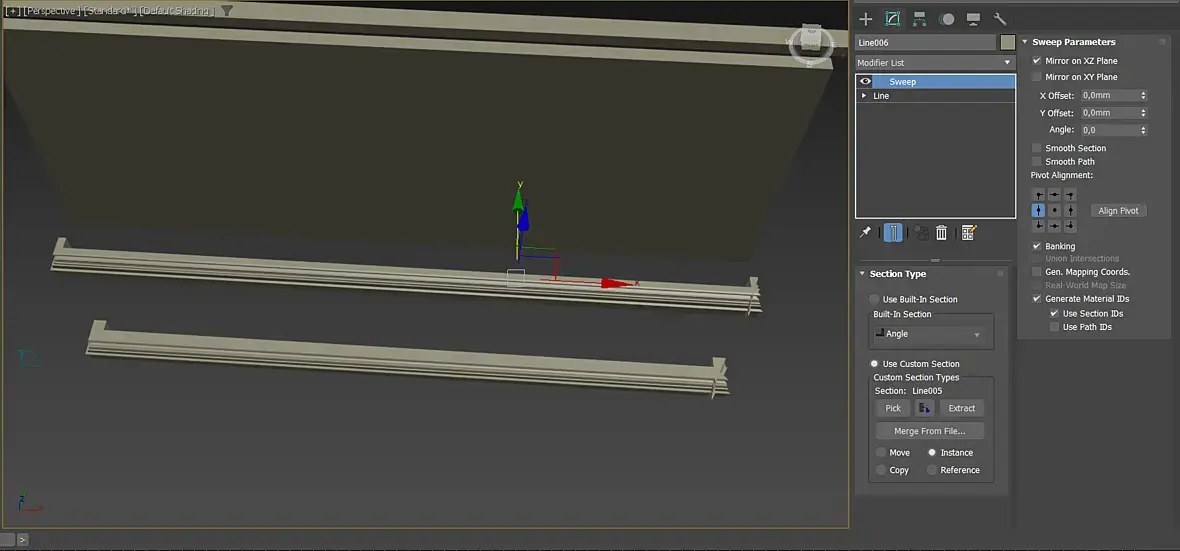Open the Modifier List dropdown

(935, 62)
